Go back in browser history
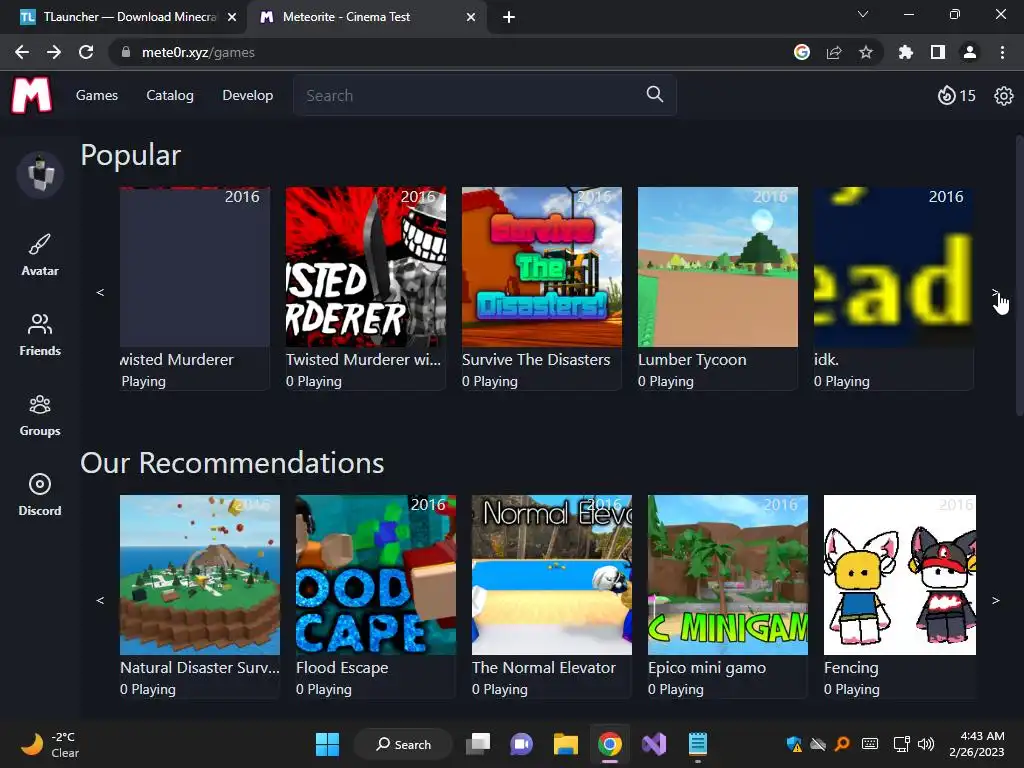1024x768 pixels. click(22, 52)
